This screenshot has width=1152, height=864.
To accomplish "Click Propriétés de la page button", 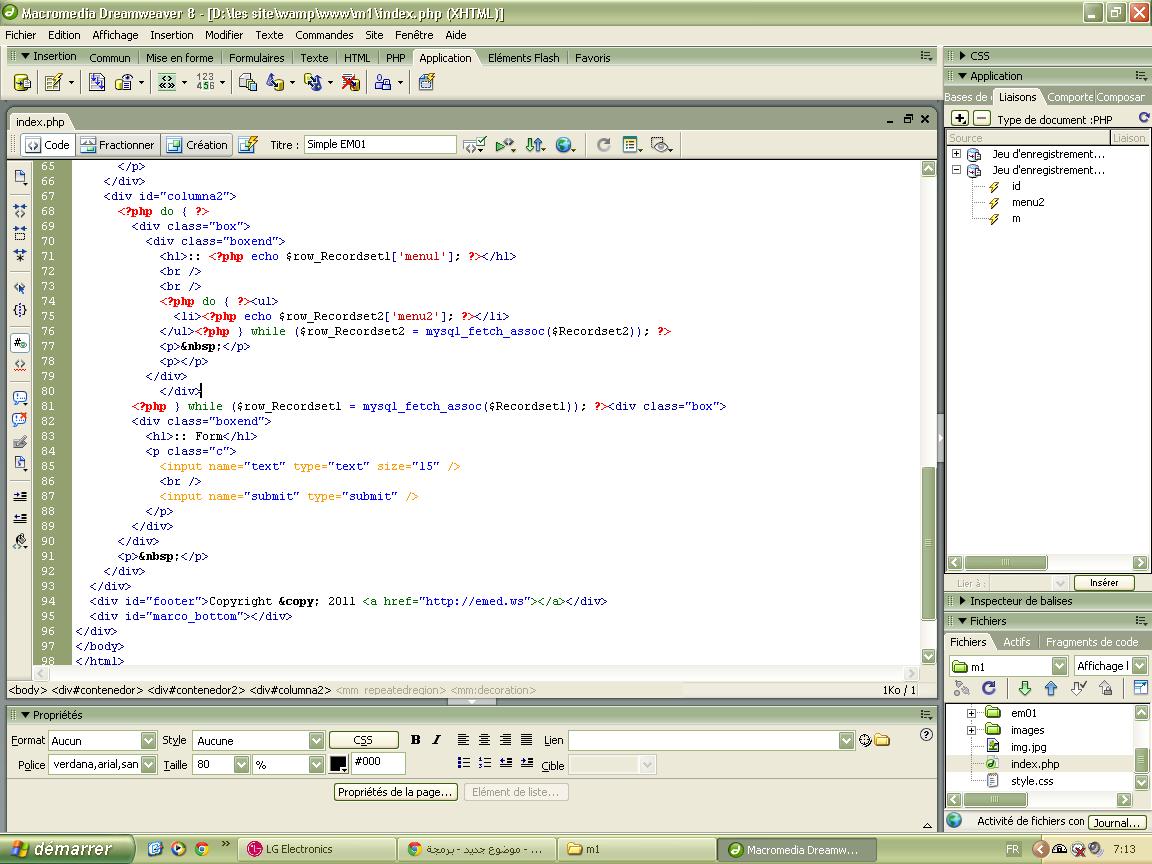I will (x=396, y=792).
